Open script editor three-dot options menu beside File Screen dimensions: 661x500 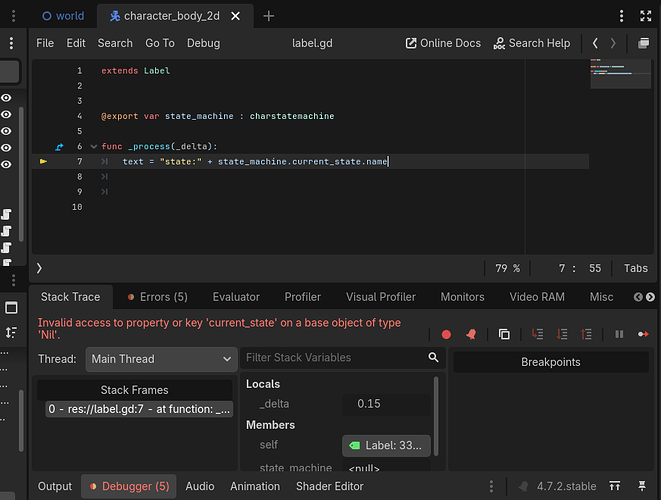pos(11,43)
